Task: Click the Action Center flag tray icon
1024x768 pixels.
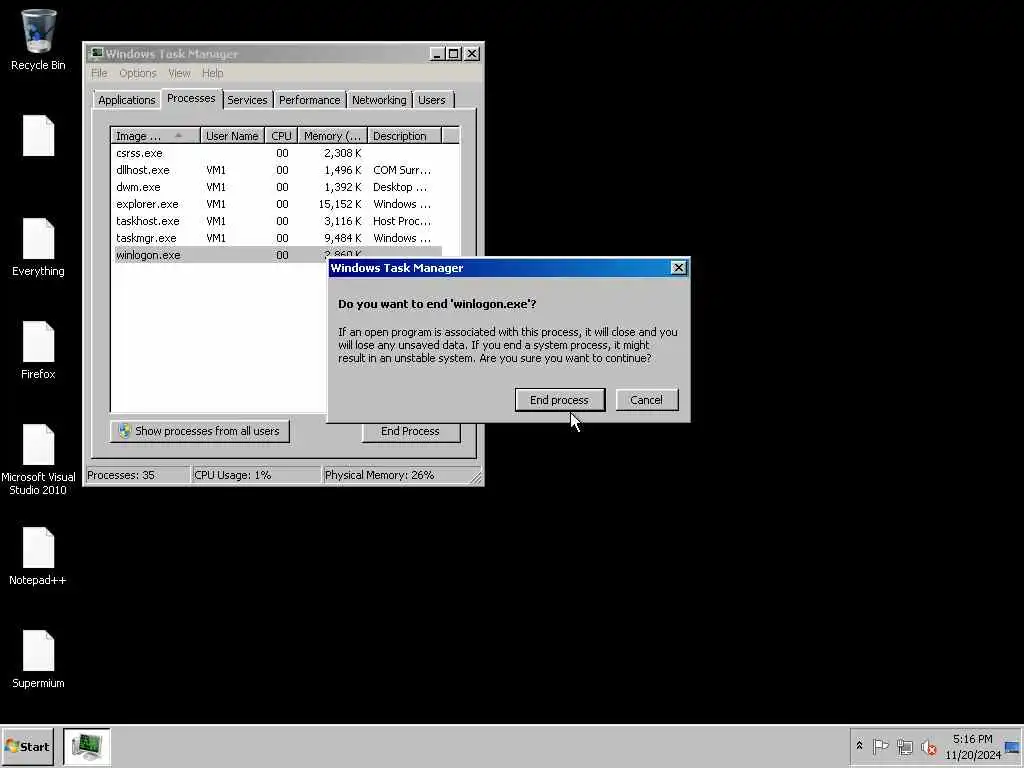Action: tap(880, 746)
